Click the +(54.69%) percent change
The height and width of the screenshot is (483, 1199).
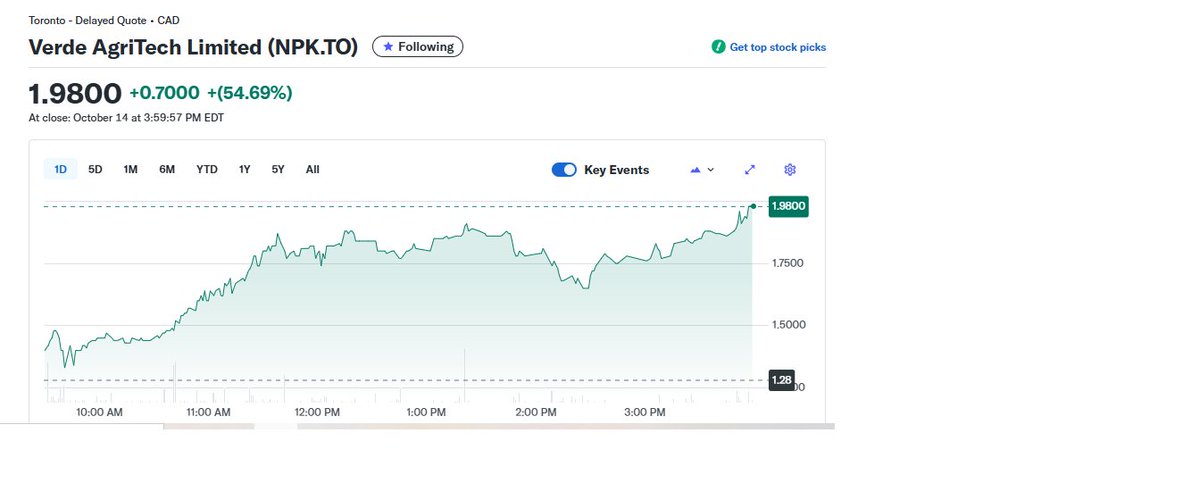point(250,93)
